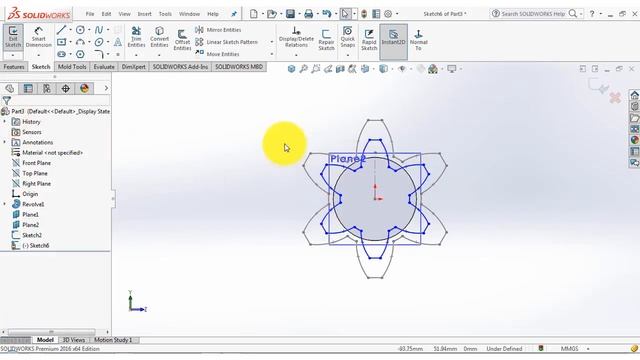
Task: Open the Tools menu
Action: pos(165,14)
